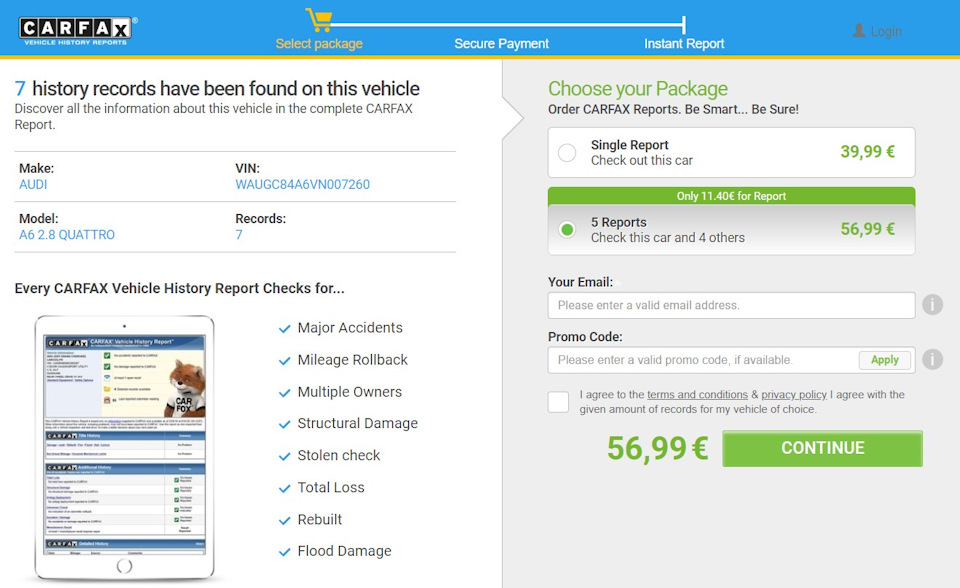The width and height of the screenshot is (960, 588).
Task: Tick the terms and conditions checkbox
Action: [x=558, y=402]
